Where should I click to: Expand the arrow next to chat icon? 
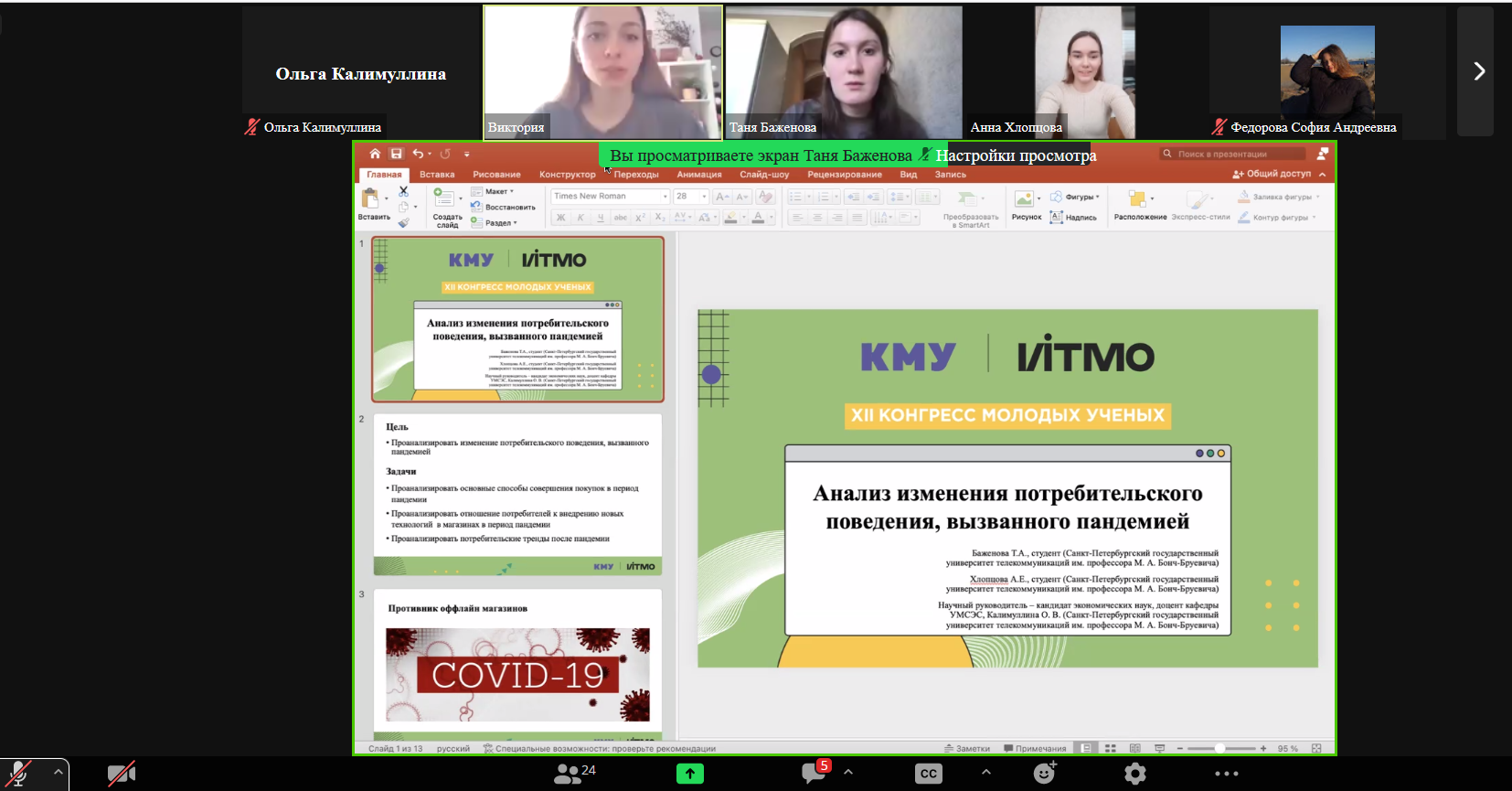(848, 772)
